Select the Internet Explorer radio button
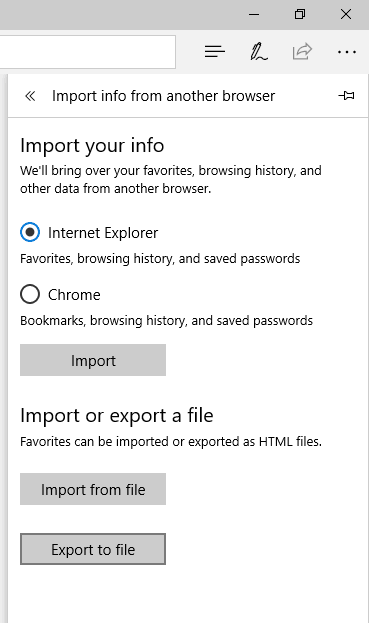This screenshot has width=369, height=623. 30,232
